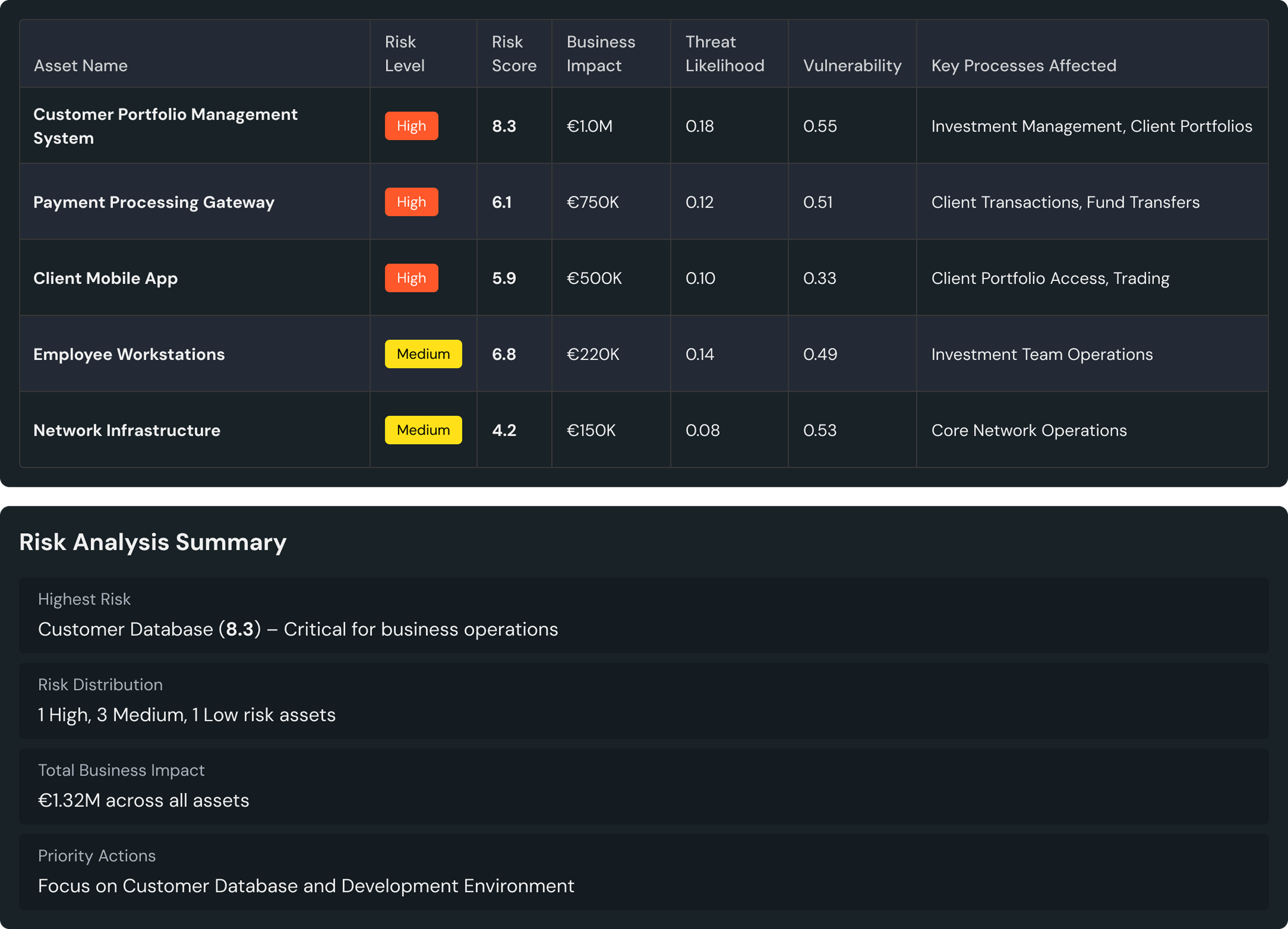The width and height of the screenshot is (1288, 929).
Task: Click the Threat Likelihood column header
Action: click(x=724, y=54)
